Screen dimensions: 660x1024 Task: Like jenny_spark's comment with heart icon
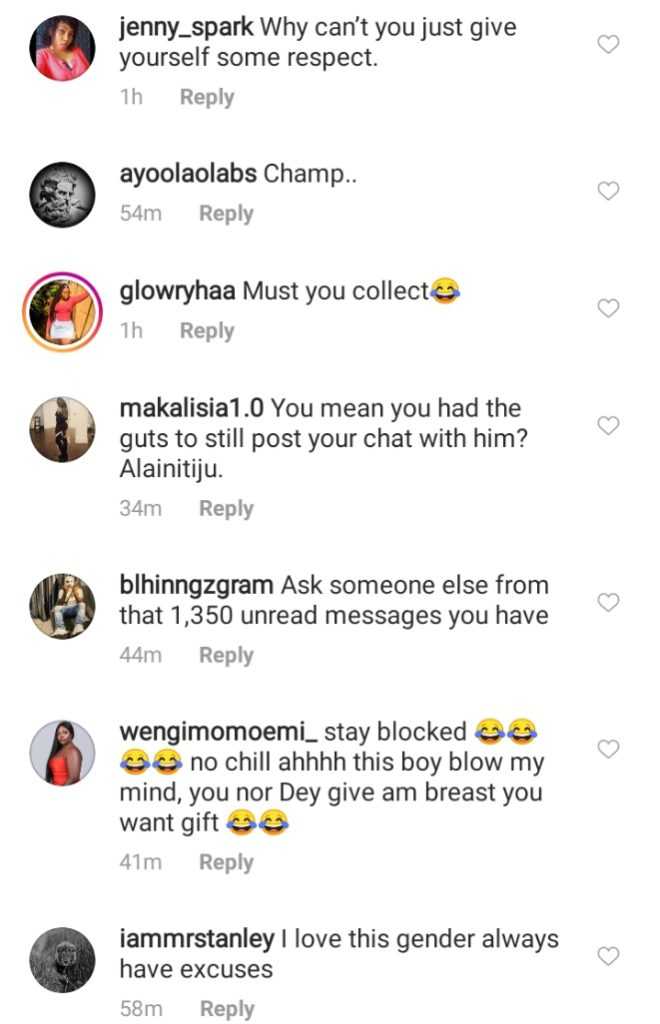tap(608, 44)
